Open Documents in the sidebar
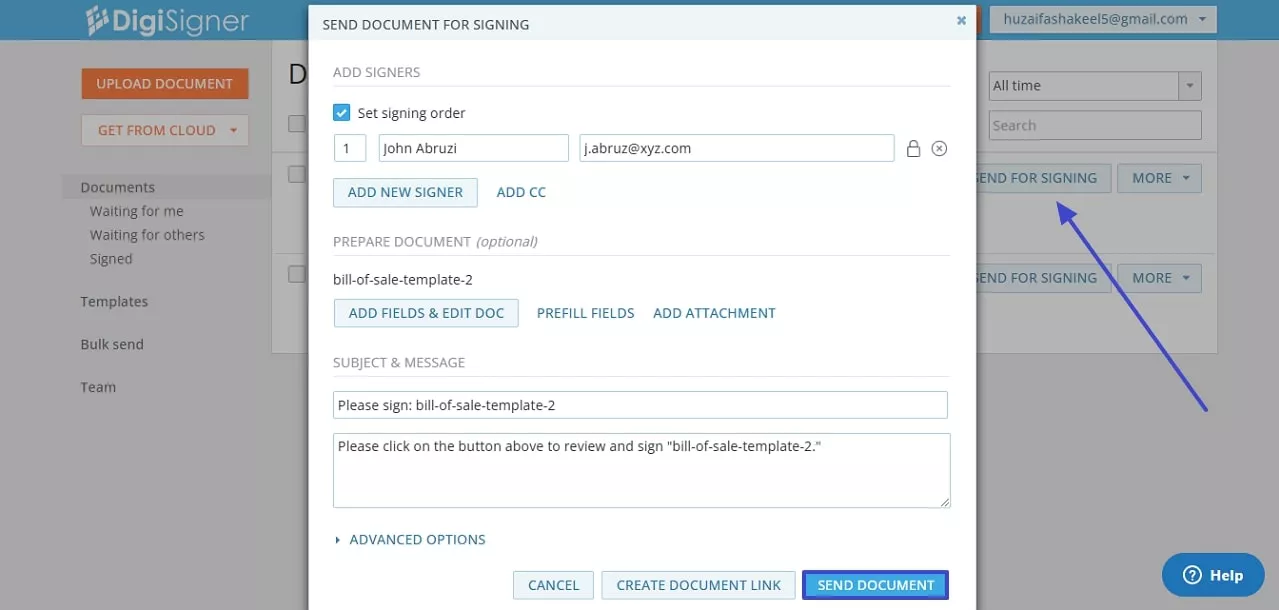Viewport: 1279px width, 610px height. point(118,187)
